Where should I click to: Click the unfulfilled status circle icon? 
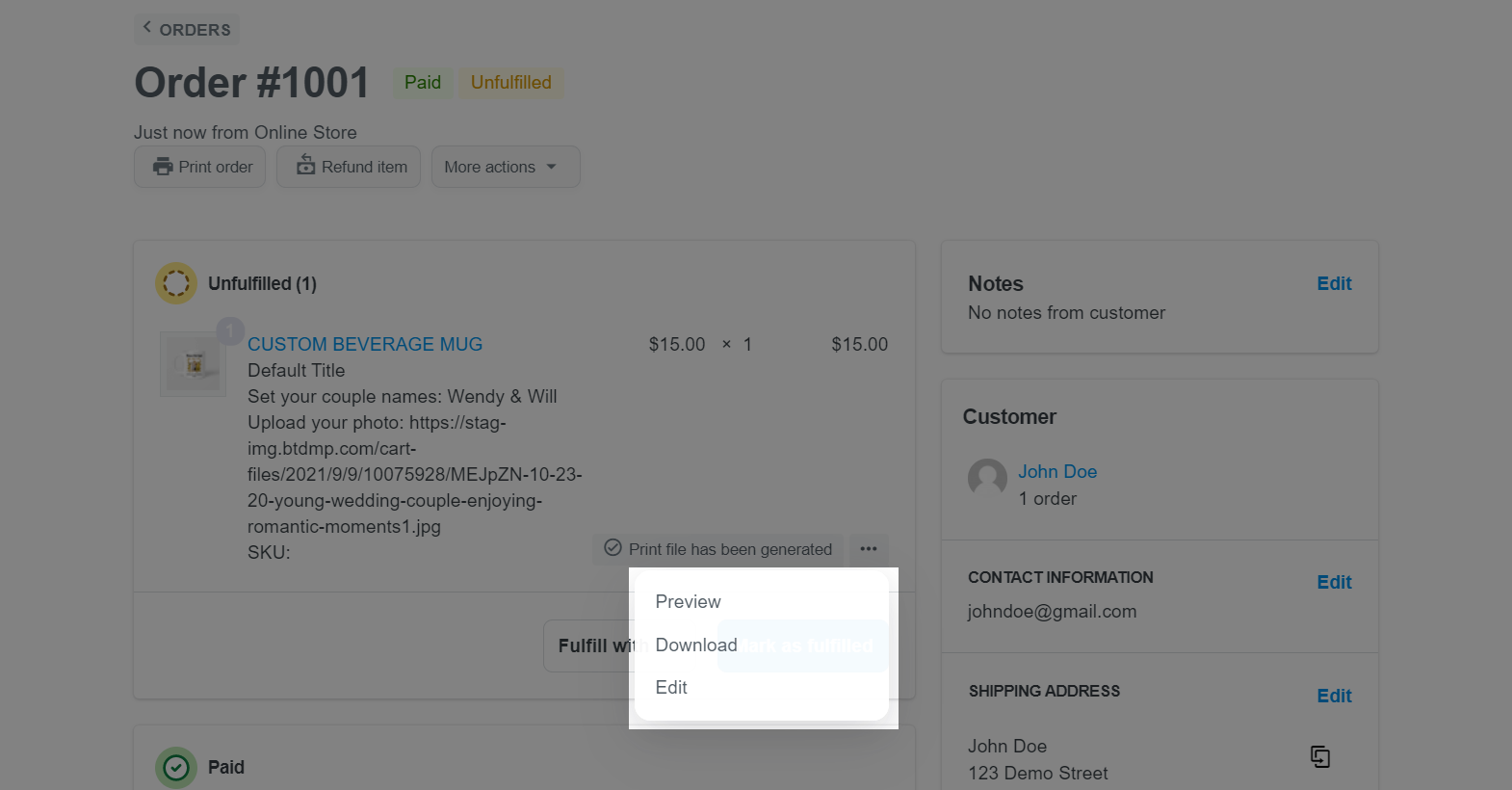(x=176, y=283)
